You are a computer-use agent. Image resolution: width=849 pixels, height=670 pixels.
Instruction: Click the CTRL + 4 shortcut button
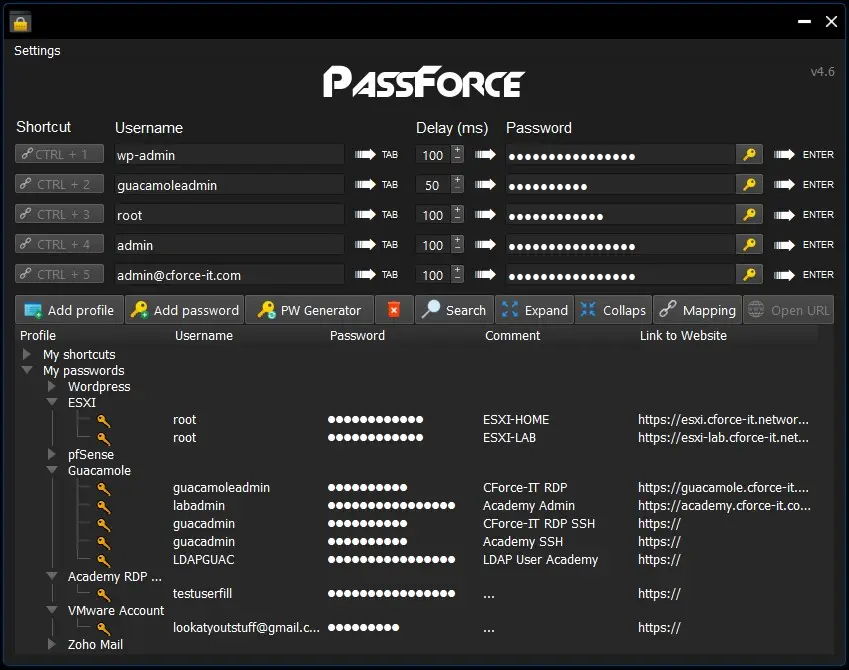(60, 244)
